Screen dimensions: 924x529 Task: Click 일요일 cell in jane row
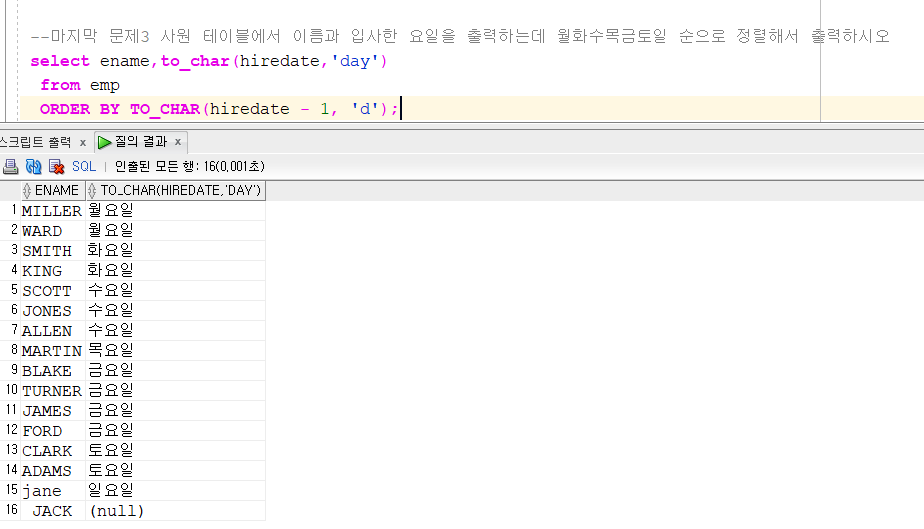pyautogui.click(x=176, y=491)
